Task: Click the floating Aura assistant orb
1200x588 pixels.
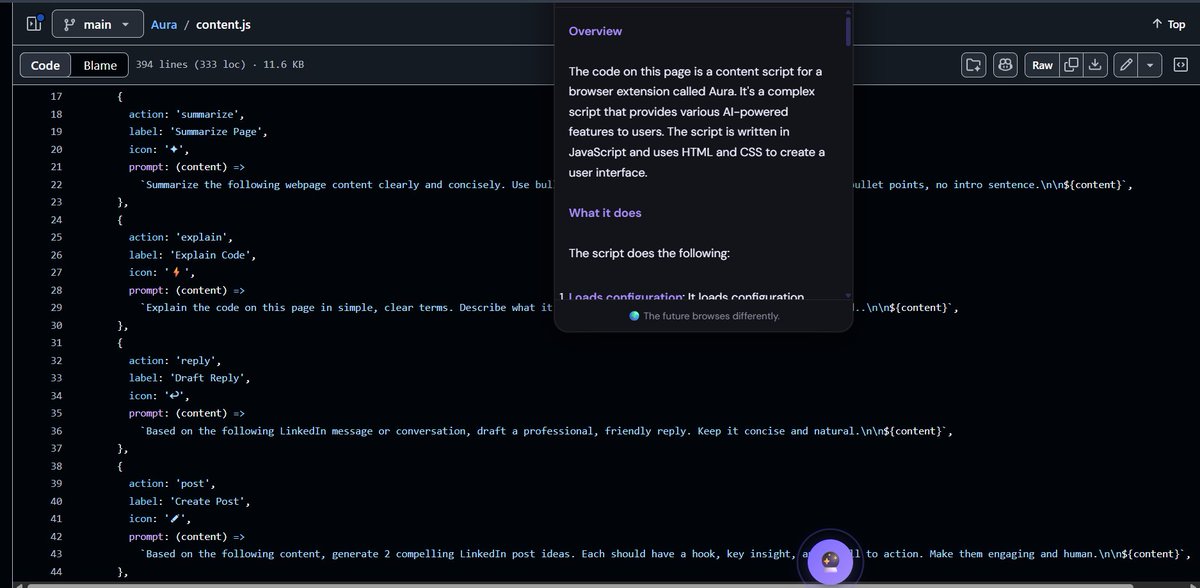Action: pos(829,561)
